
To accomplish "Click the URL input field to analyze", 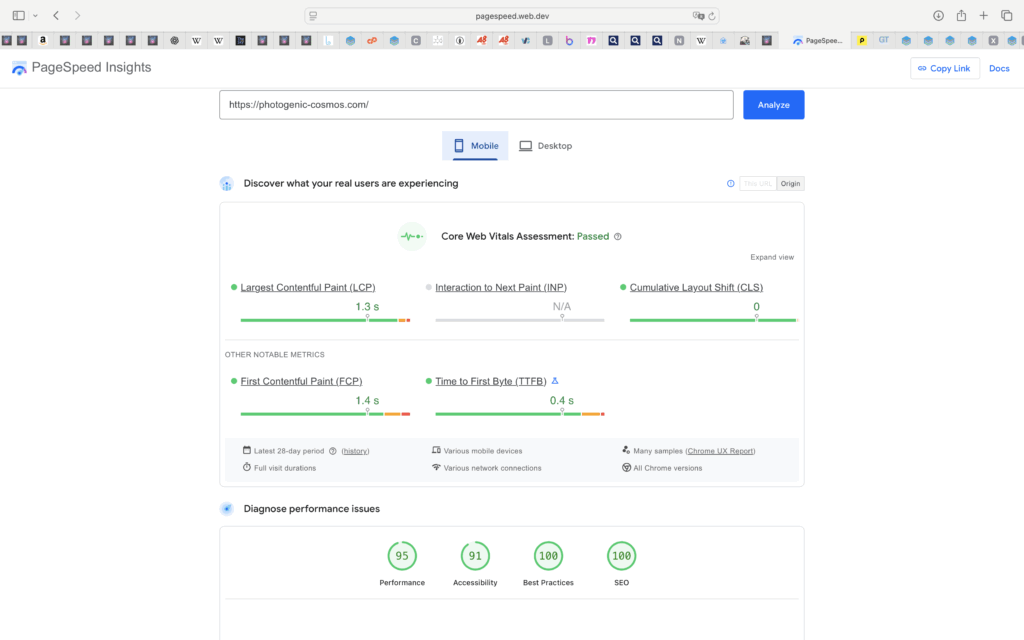I will coord(477,105).
